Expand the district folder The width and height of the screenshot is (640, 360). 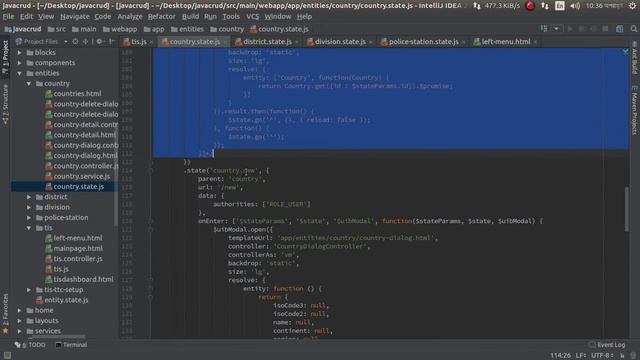(29, 197)
